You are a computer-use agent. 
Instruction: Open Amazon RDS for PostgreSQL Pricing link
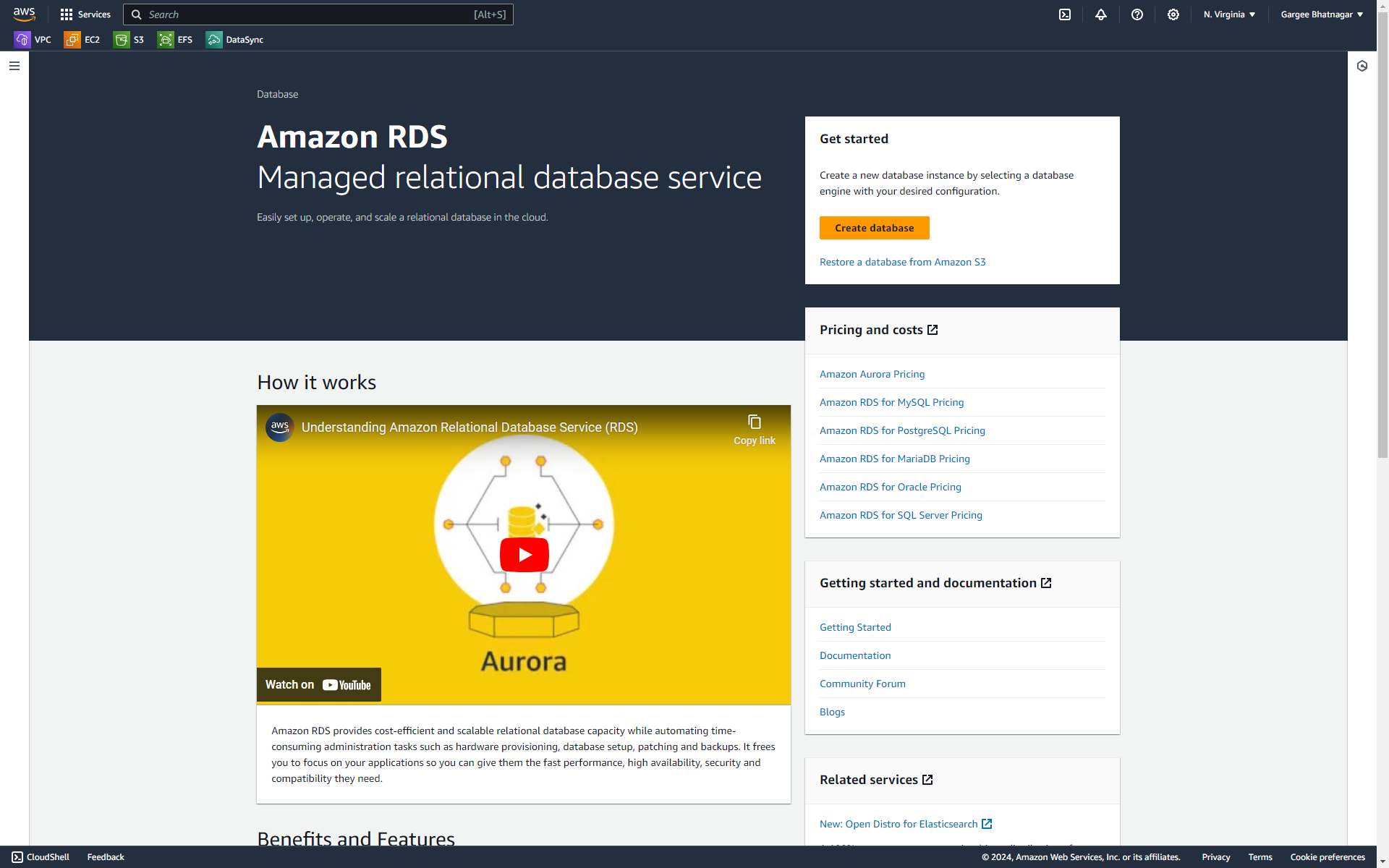pyautogui.click(x=902, y=430)
